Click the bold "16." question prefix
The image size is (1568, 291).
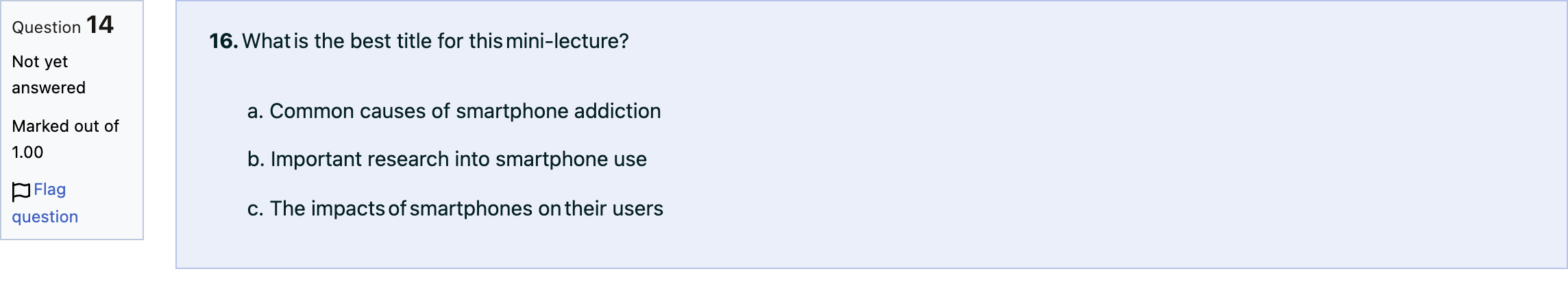point(223,41)
